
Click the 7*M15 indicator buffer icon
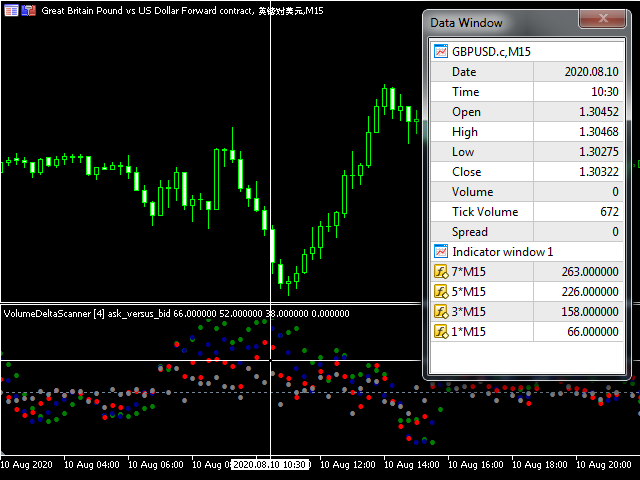point(440,272)
